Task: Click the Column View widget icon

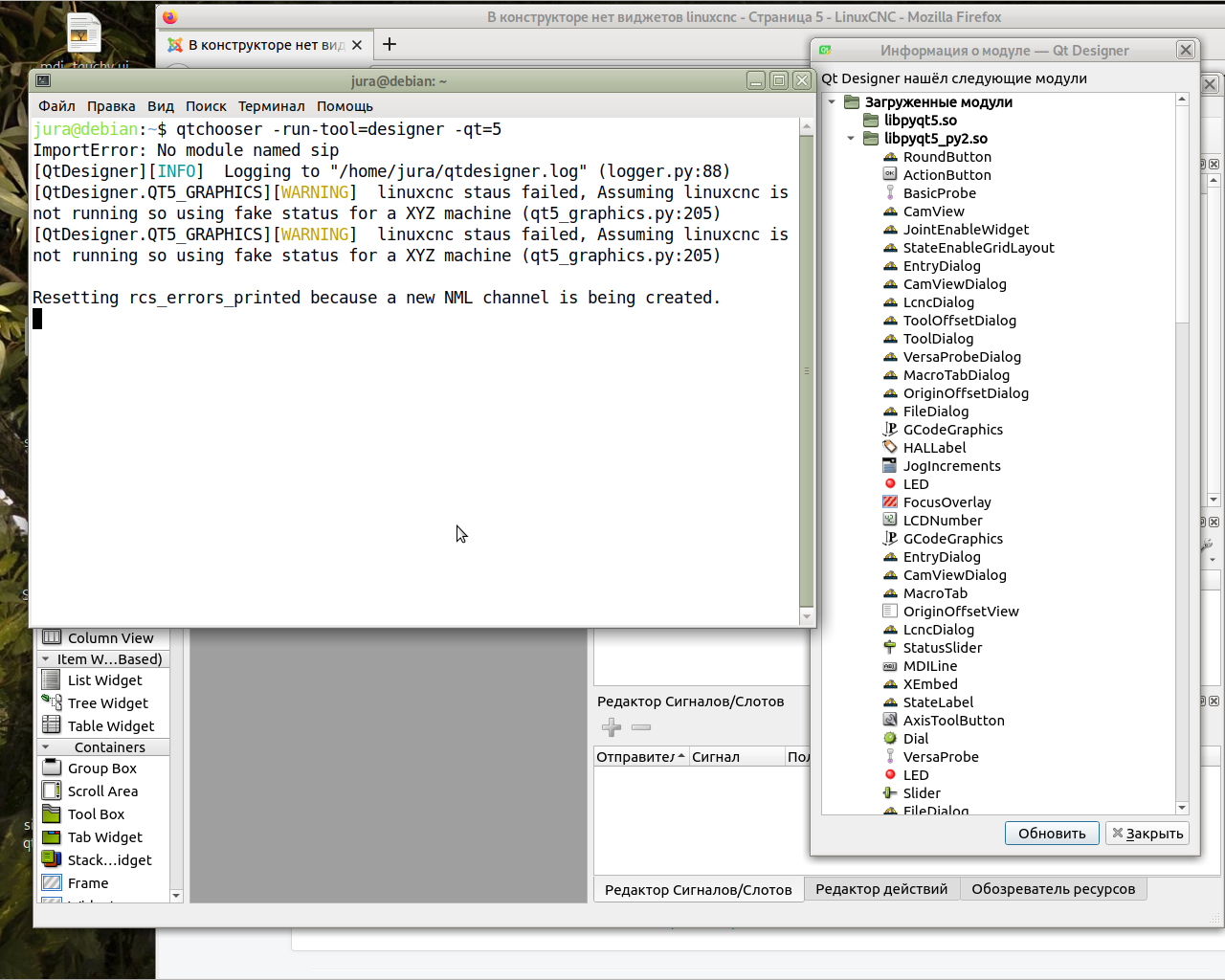Action: 52,638
